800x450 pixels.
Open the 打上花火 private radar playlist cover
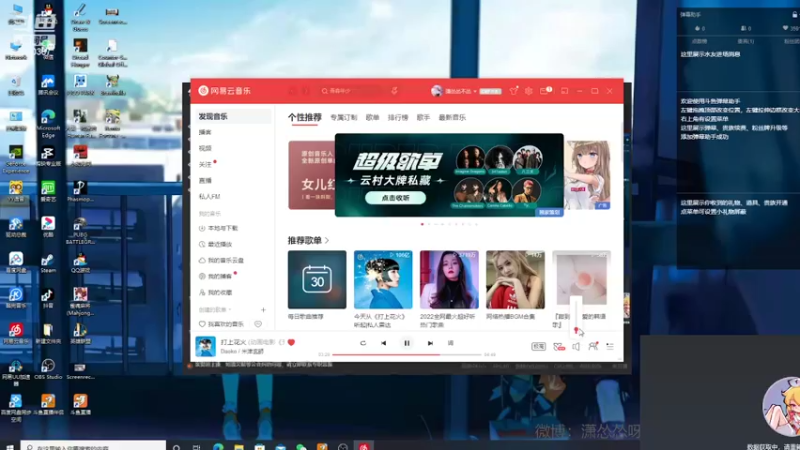[383, 279]
